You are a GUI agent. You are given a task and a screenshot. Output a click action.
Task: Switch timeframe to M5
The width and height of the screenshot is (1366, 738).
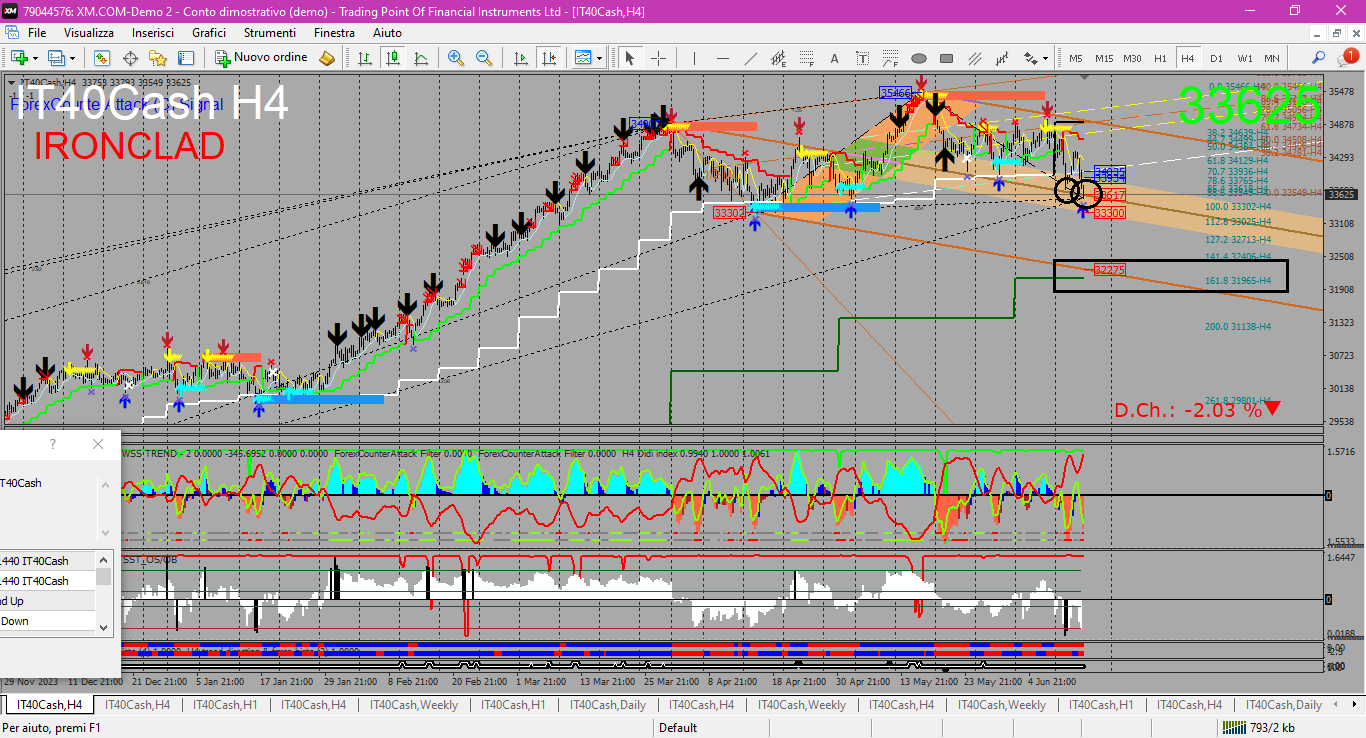(x=1076, y=58)
